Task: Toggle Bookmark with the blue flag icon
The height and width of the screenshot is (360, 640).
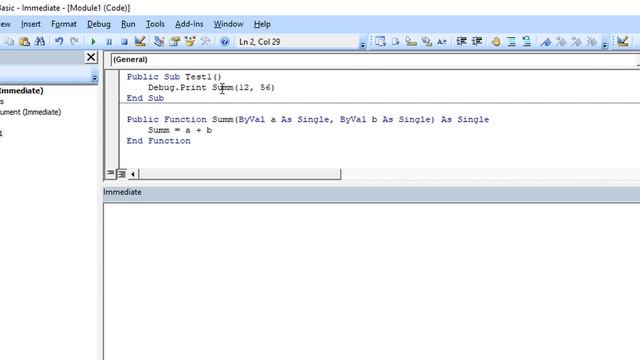Action: coord(546,41)
